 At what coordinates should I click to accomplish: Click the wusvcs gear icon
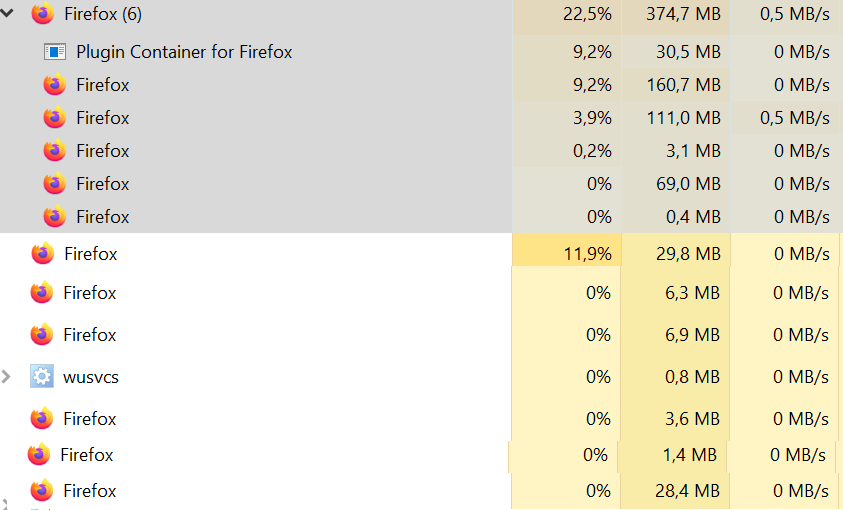(x=41, y=376)
